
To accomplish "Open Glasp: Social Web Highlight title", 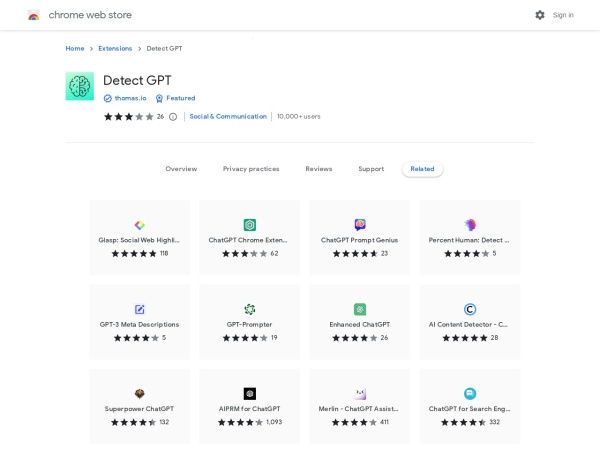I will (139, 240).
